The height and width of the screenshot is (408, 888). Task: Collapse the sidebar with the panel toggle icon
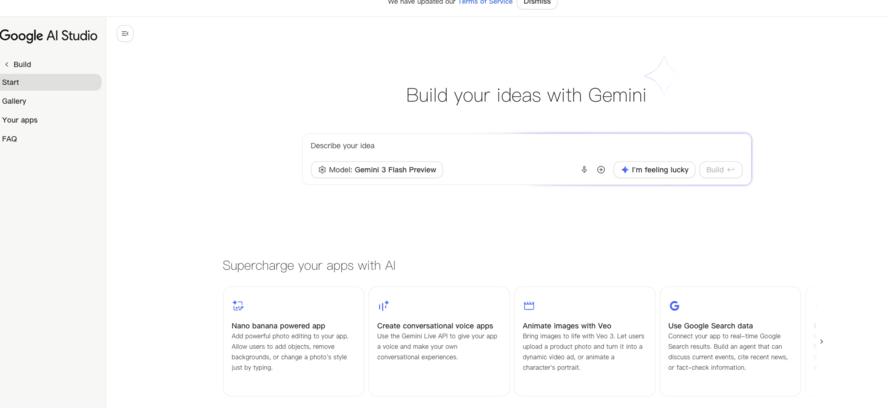pyautogui.click(x=125, y=33)
